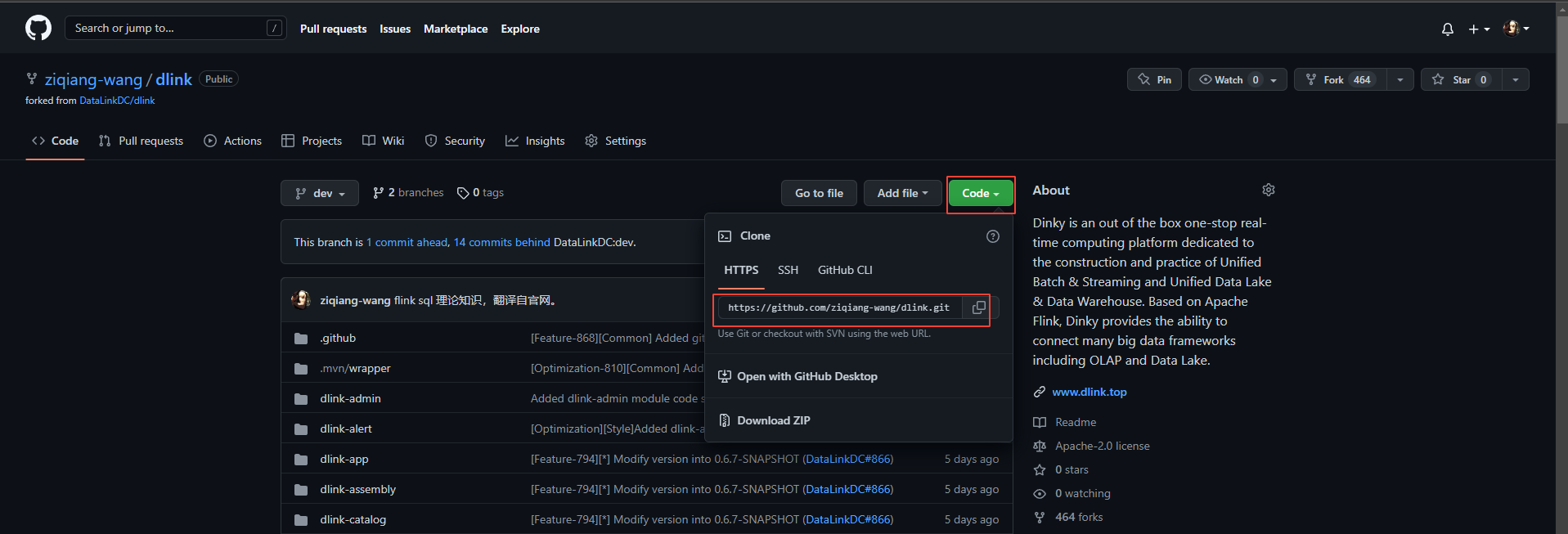Image resolution: width=1568 pixels, height=534 pixels.
Task: Open the dlink-catalog folder
Action: tap(353, 519)
